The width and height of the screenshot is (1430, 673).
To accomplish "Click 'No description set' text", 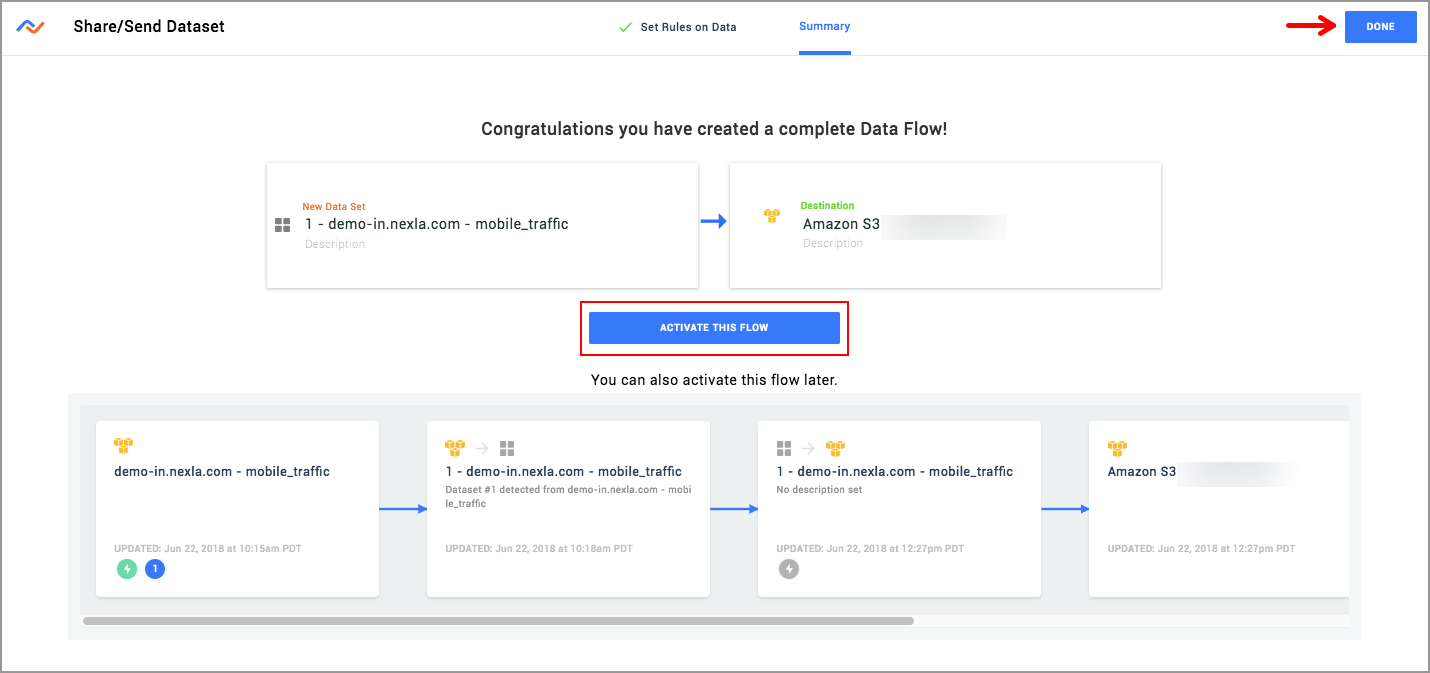I will point(819,490).
